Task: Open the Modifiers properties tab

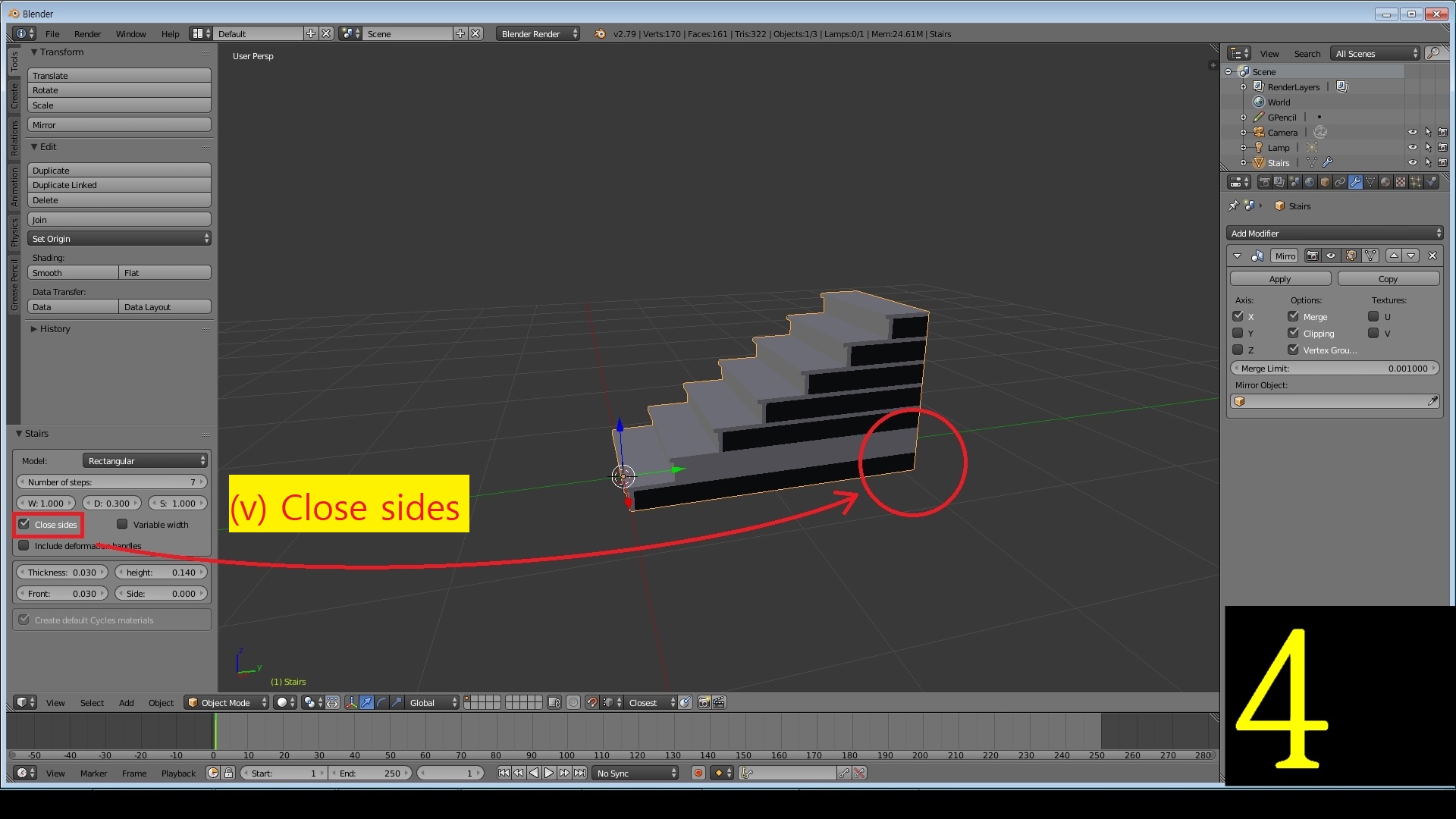Action: (1355, 182)
